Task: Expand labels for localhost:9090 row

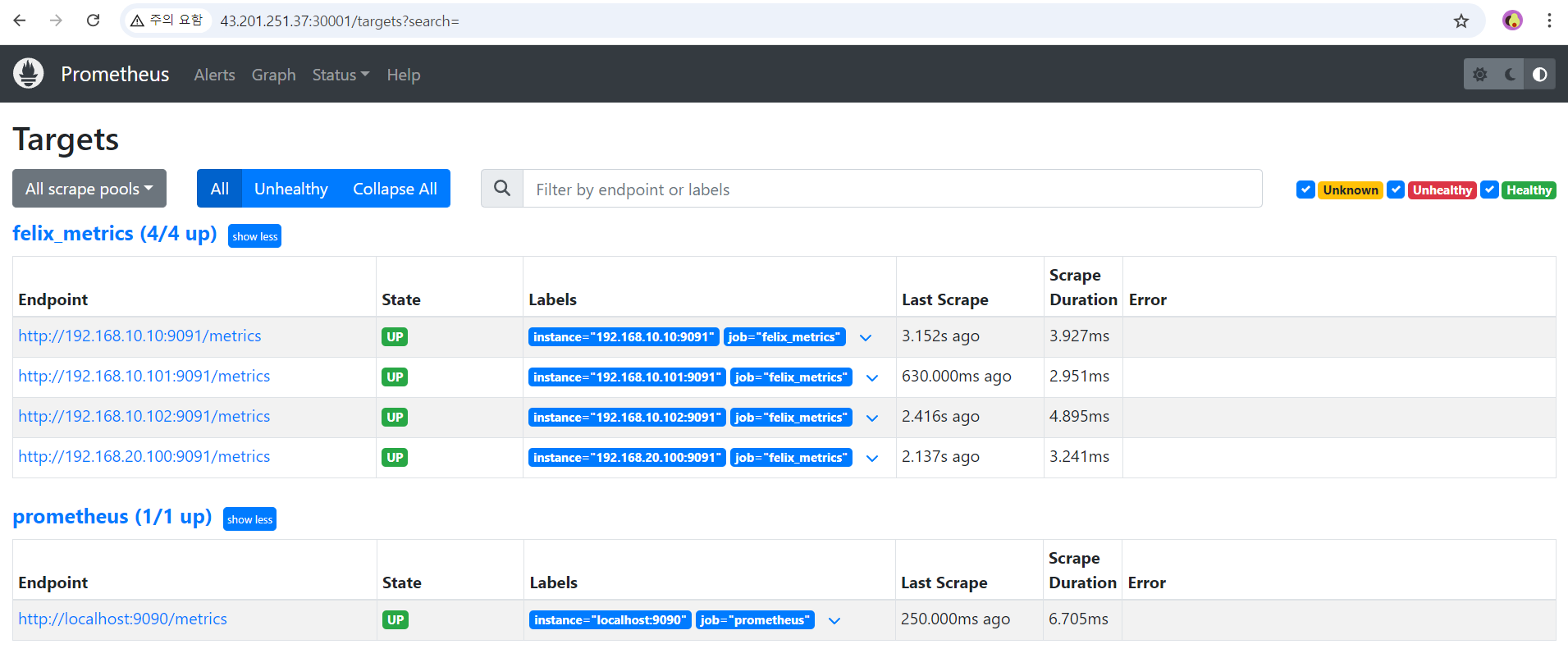Action: tap(834, 620)
